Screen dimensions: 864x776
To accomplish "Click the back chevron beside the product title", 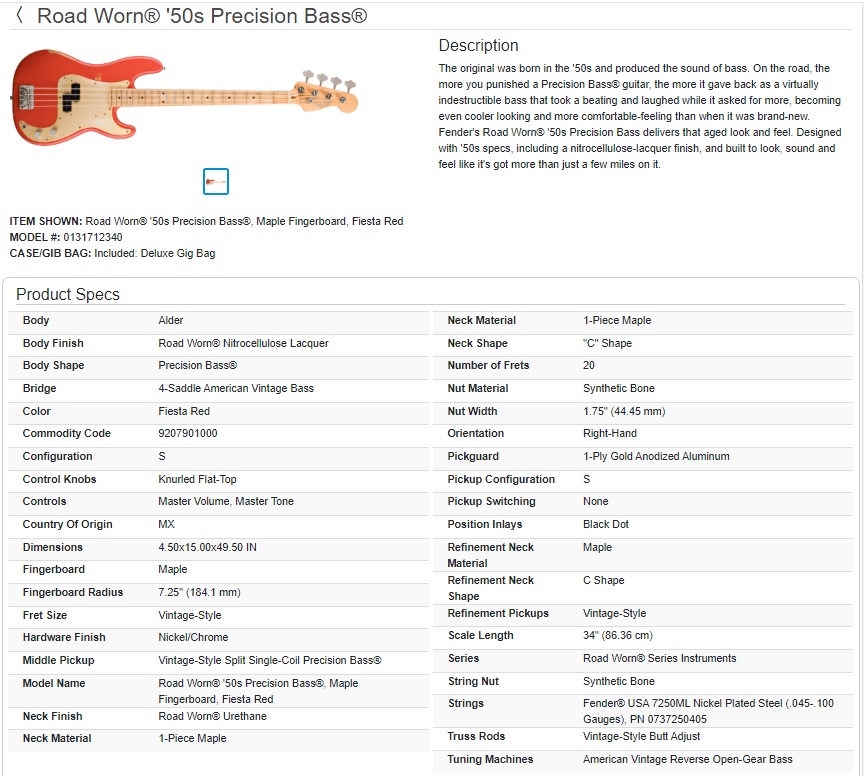I will click(x=20, y=15).
